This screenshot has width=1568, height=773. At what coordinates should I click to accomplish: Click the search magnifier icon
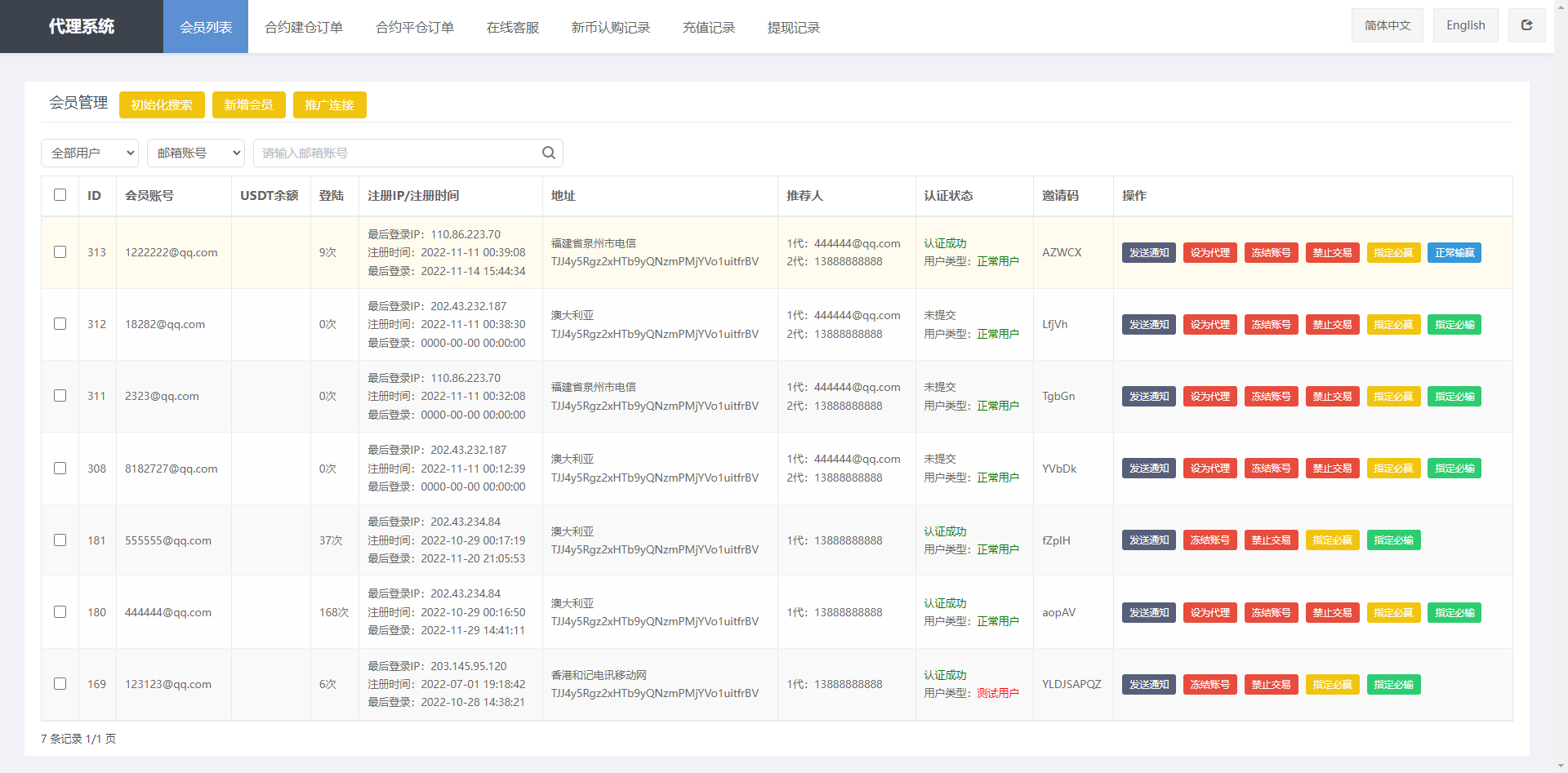[x=549, y=153]
